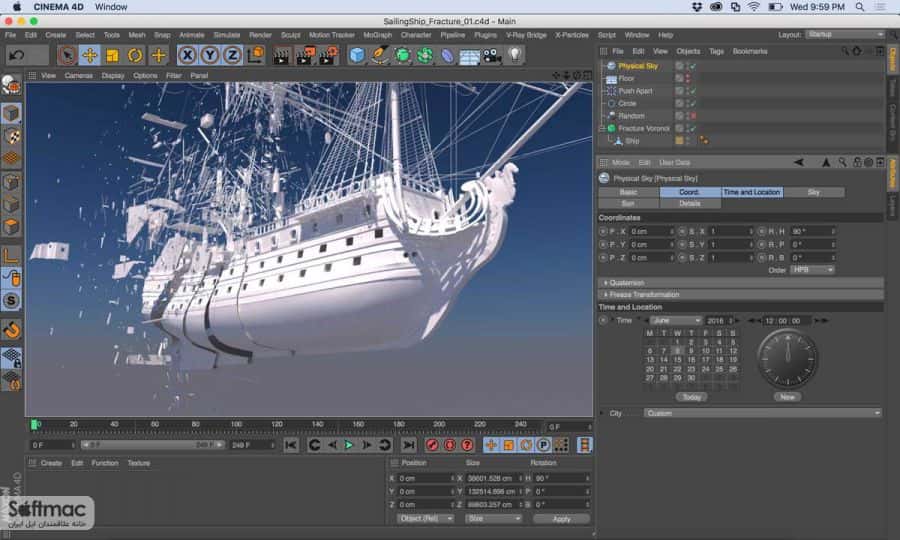Toggle Position keyframe recording
This screenshot has width=900, height=540.
491,445
